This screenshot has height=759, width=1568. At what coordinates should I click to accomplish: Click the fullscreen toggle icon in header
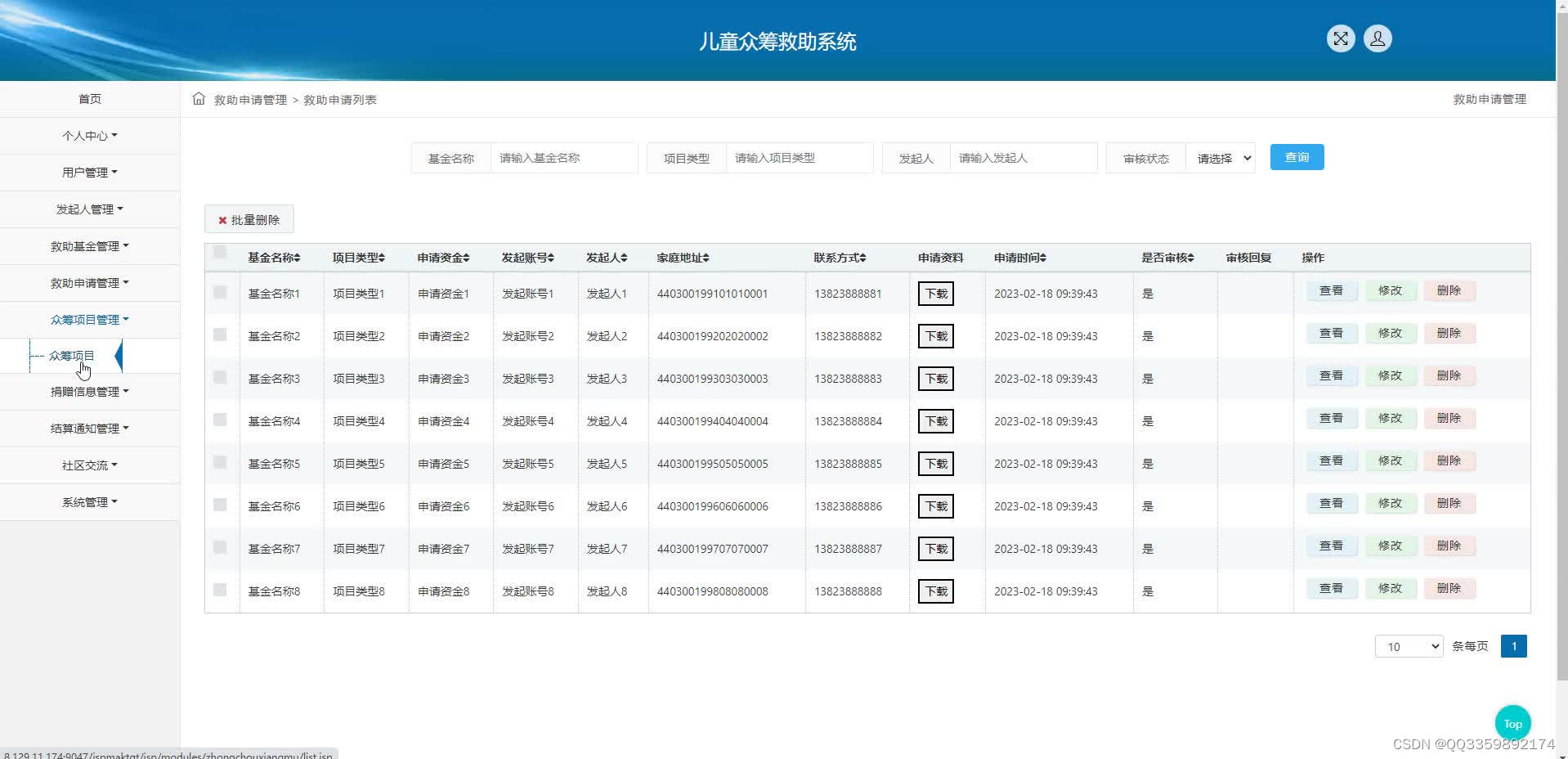tap(1341, 38)
